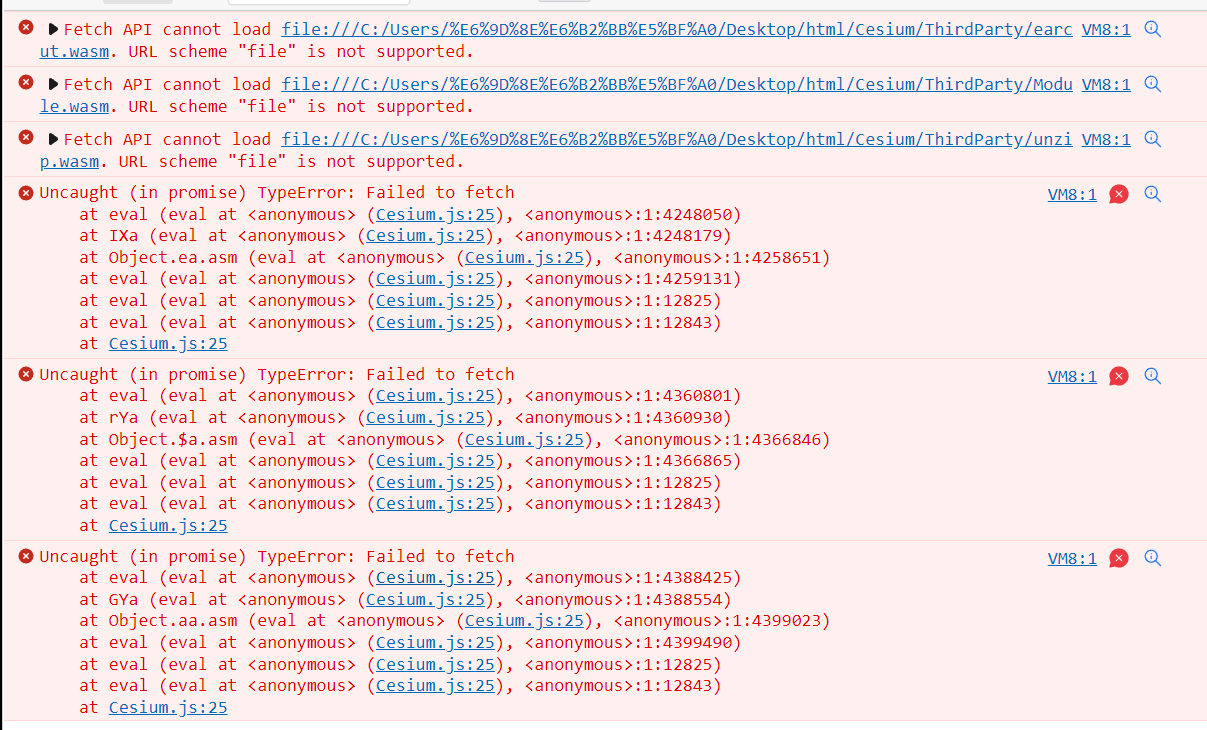Click red X badge on third Failed to fetch error
Image resolution: width=1207 pixels, height=730 pixels.
click(x=1119, y=558)
